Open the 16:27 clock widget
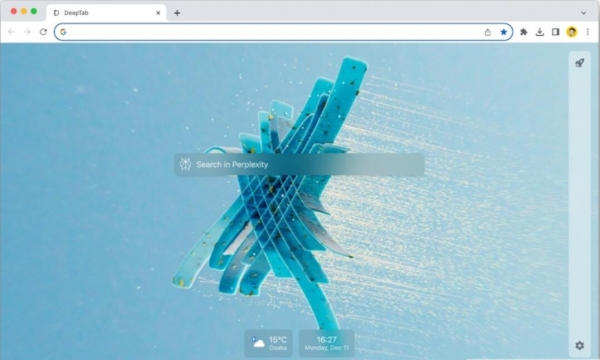 [x=326, y=343]
